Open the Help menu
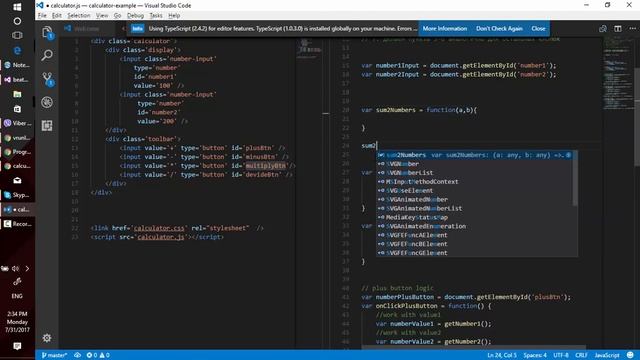This screenshot has width=640, height=360. point(174,16)
